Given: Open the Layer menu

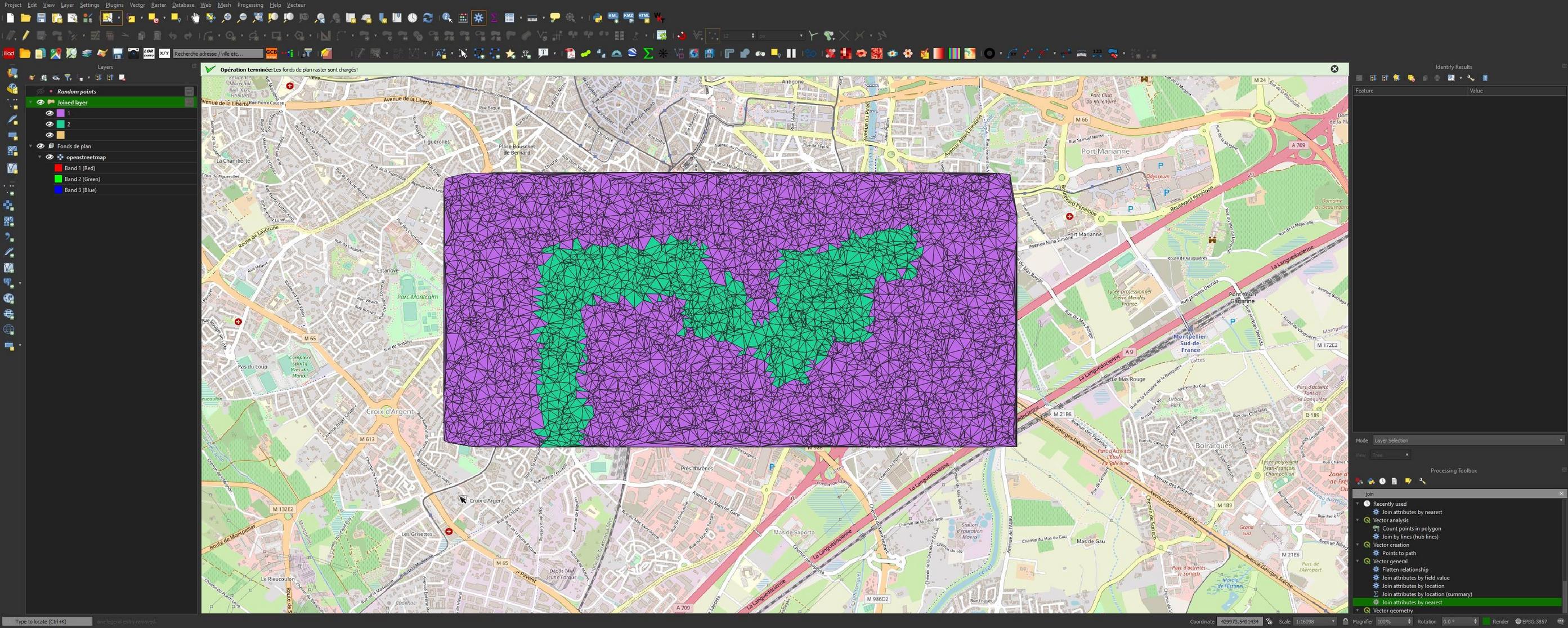Looking at the screenshot, I should 67,5.
